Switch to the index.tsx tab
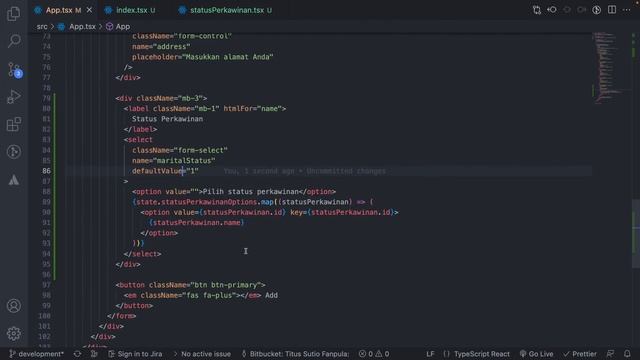The height and width of the screenshot is (360, 640). point(131,10)
